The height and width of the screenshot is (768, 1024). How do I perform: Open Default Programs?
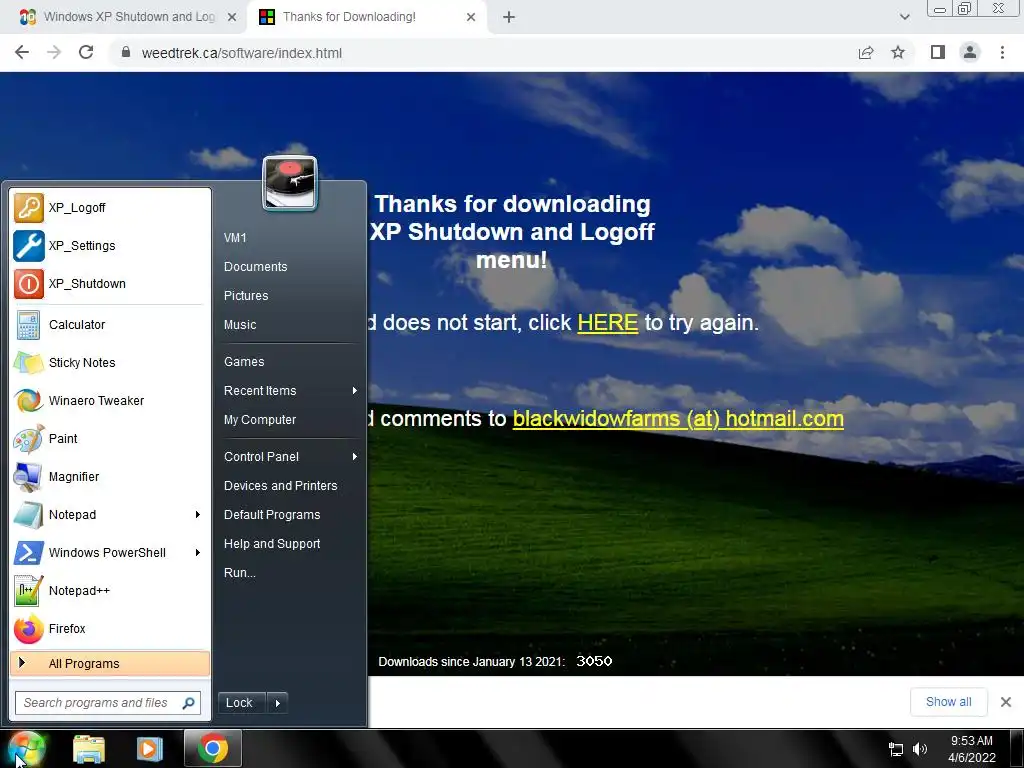coord(272,515)
